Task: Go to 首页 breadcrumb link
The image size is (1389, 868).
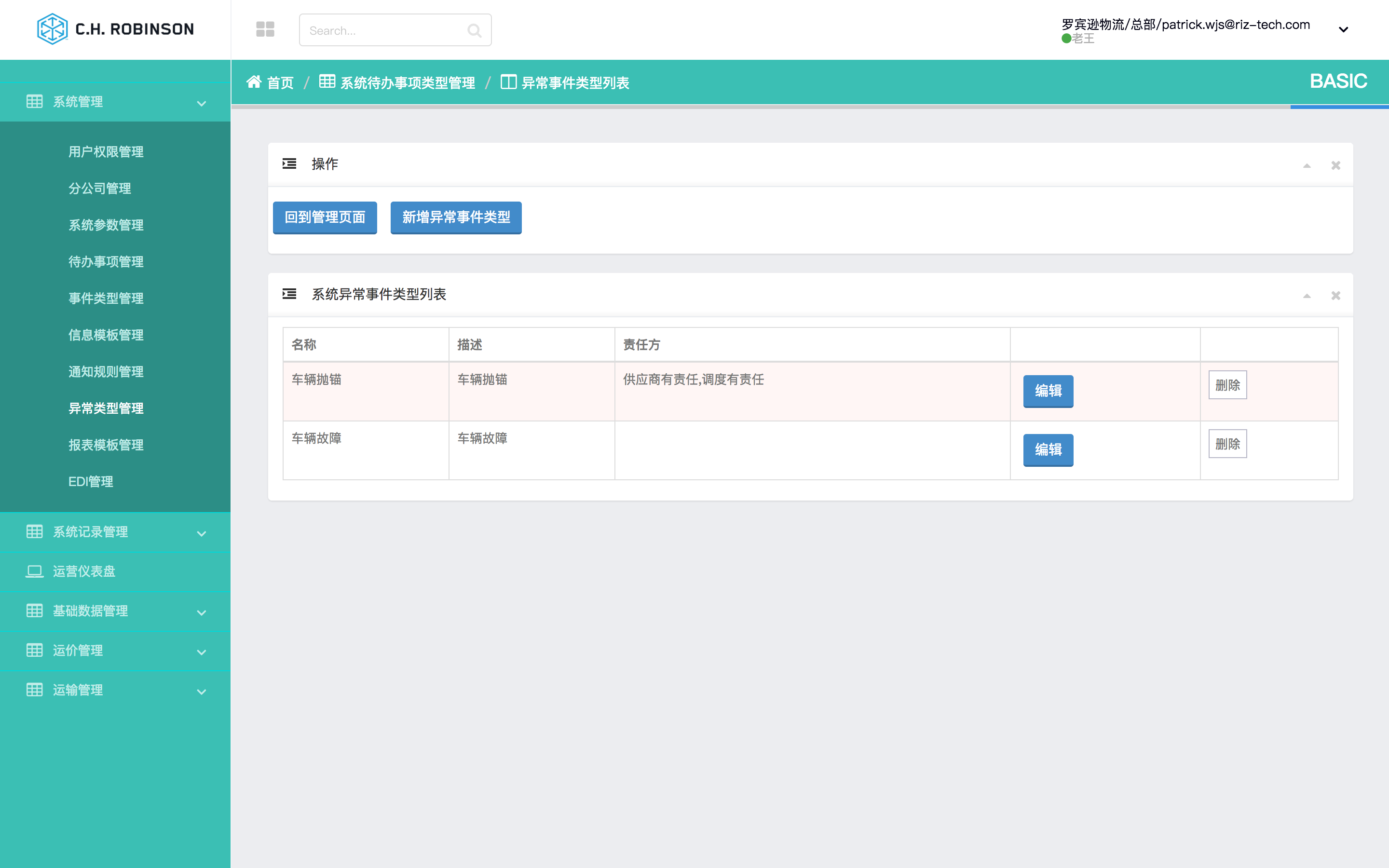Action: point(280,82)
